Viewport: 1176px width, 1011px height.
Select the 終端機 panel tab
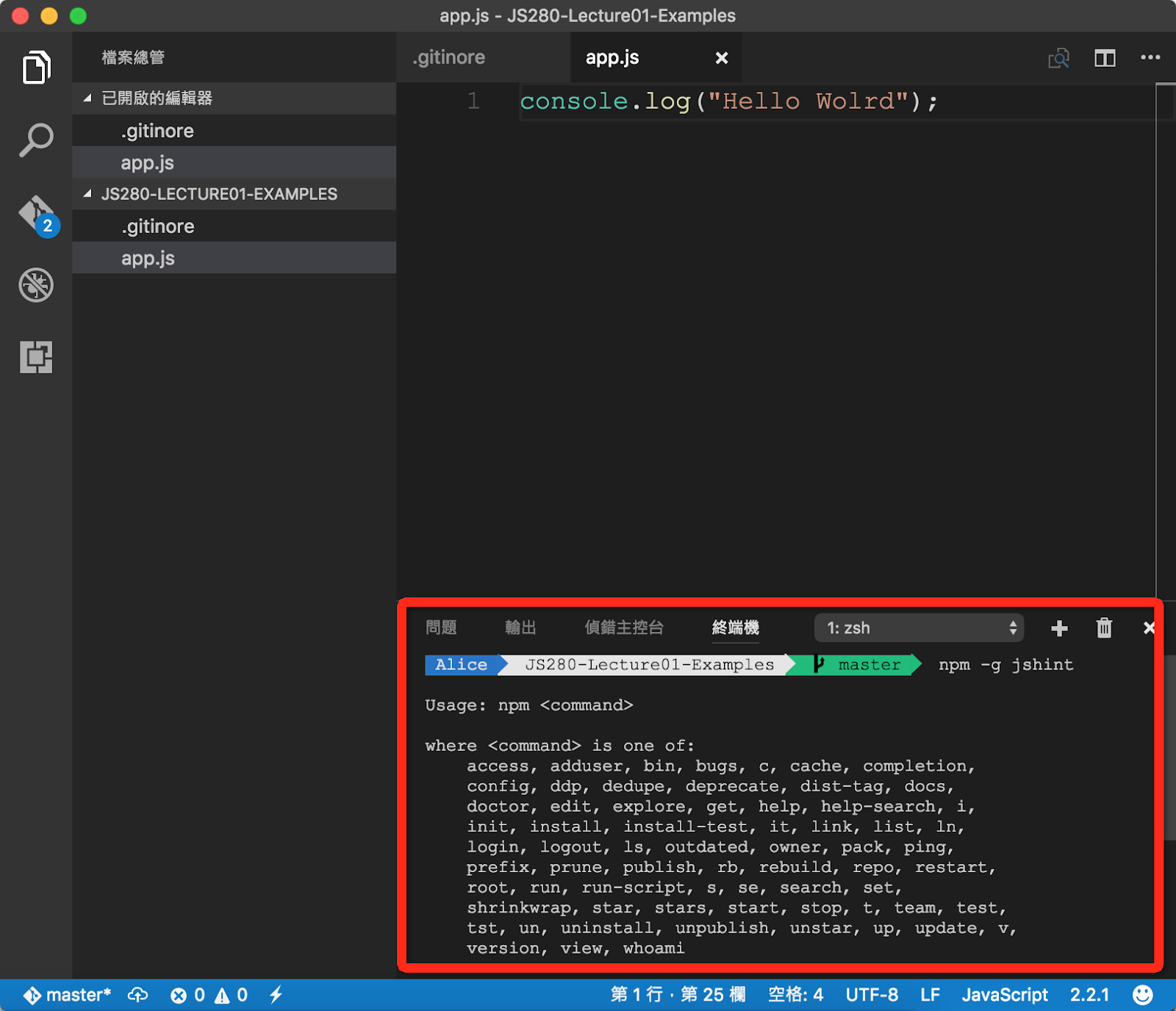tap(736, 627)
